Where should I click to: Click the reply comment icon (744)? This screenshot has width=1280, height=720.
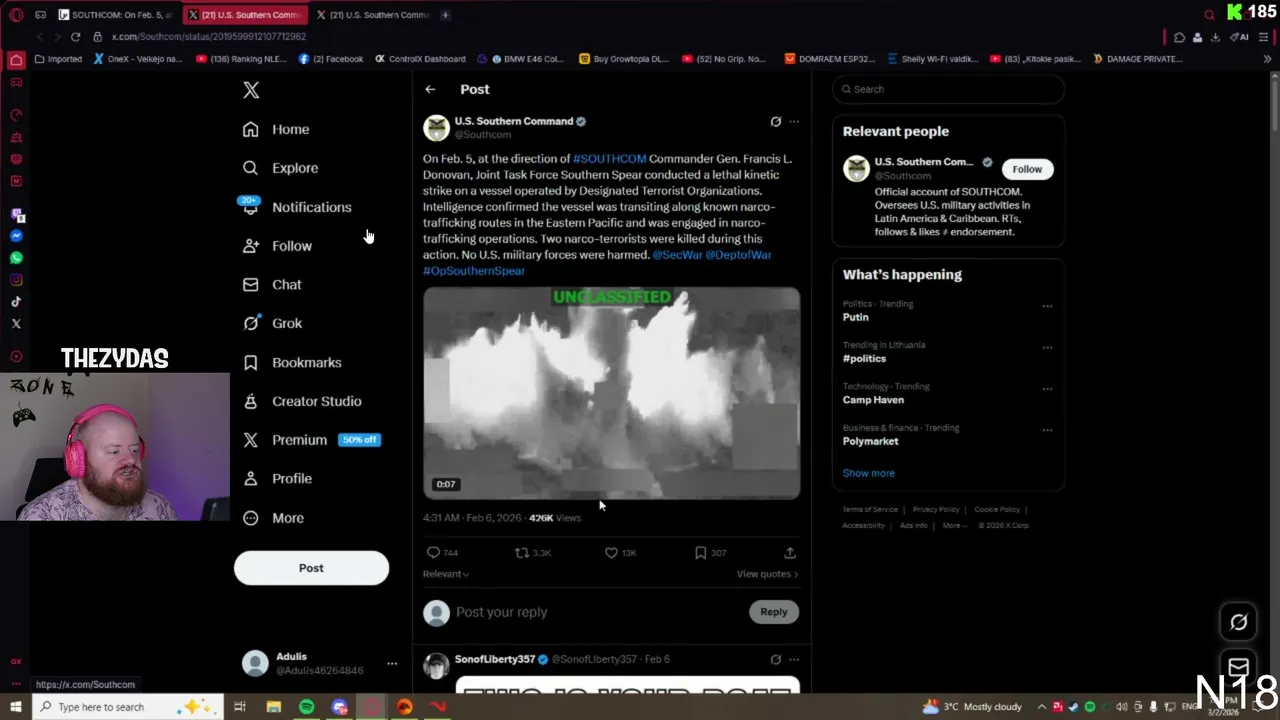point(433,552)
